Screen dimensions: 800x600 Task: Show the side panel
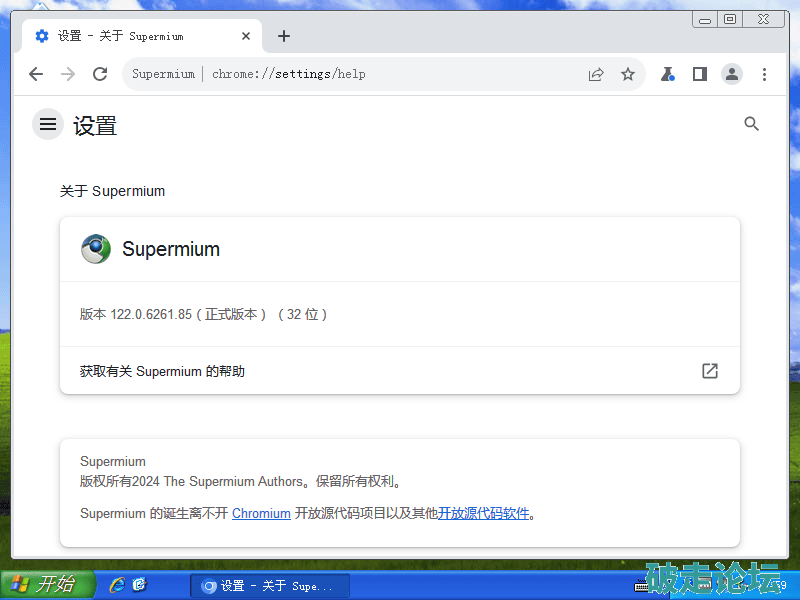pos(700,74)
